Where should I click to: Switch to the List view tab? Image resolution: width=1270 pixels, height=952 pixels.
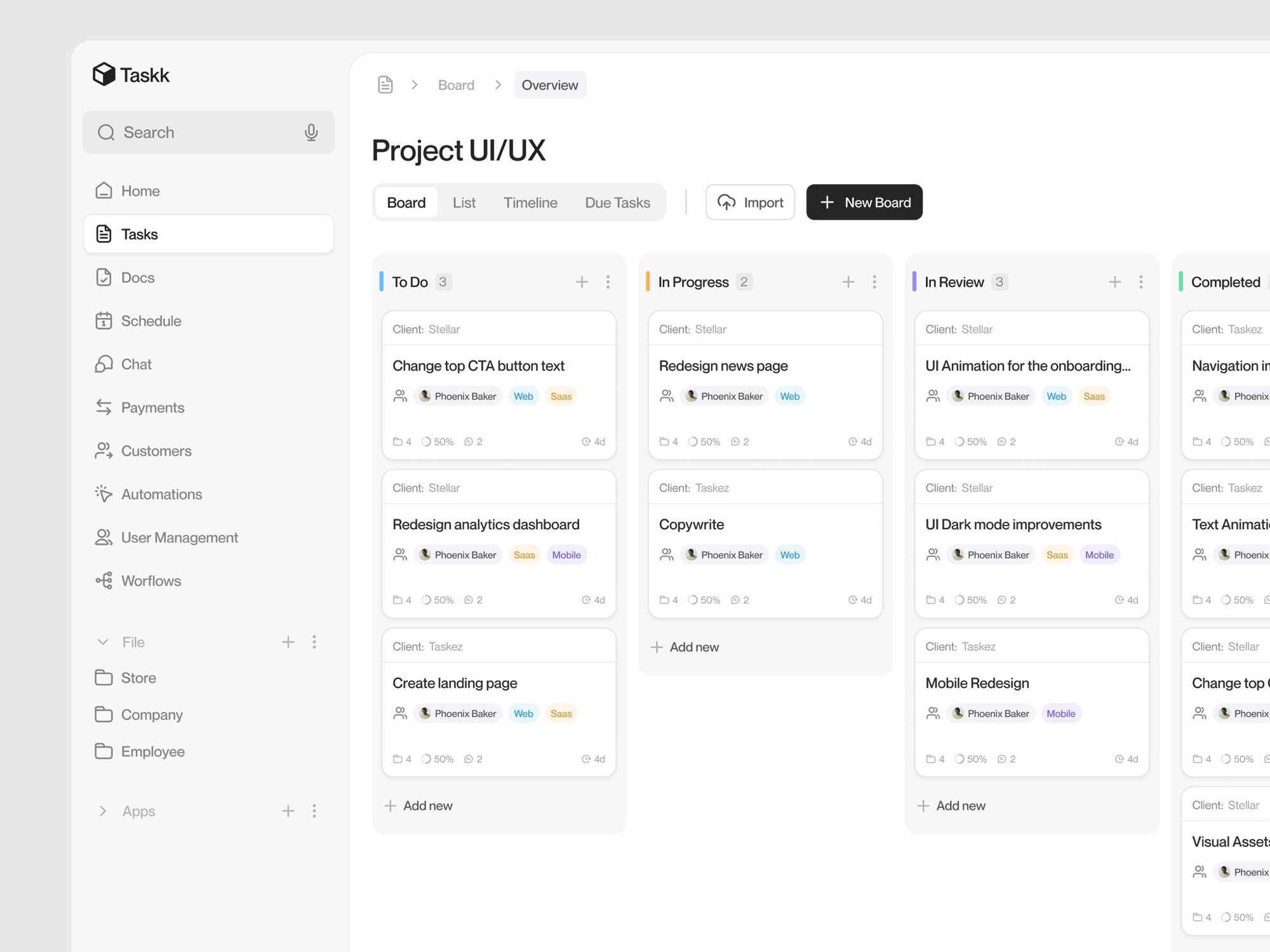click(464, 202)
